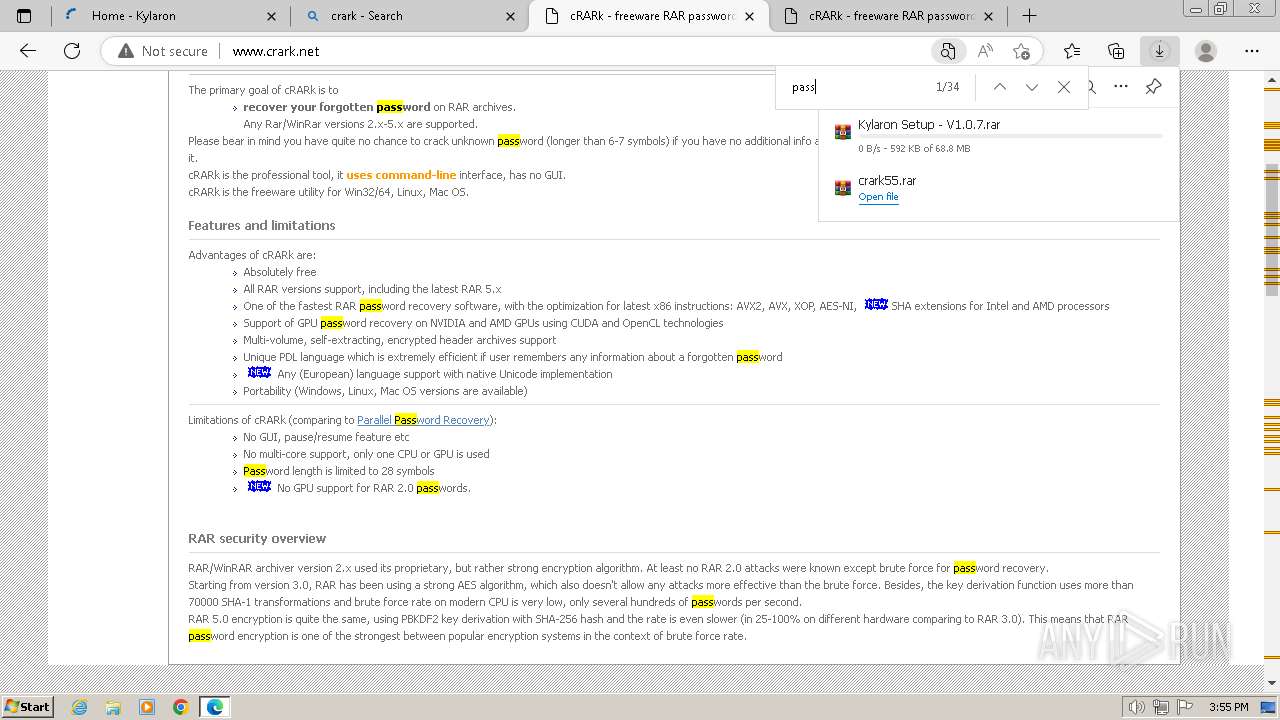1280x720 pixels.
Task: Click the 'Features and limitations' heading
Action: click(262, 225)
